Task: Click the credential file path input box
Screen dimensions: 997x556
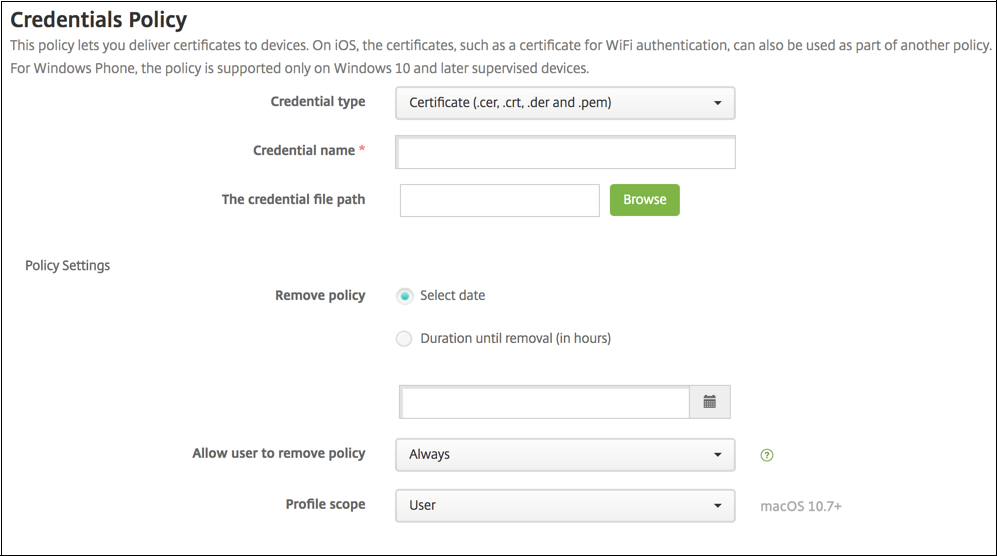Action: 499,200
